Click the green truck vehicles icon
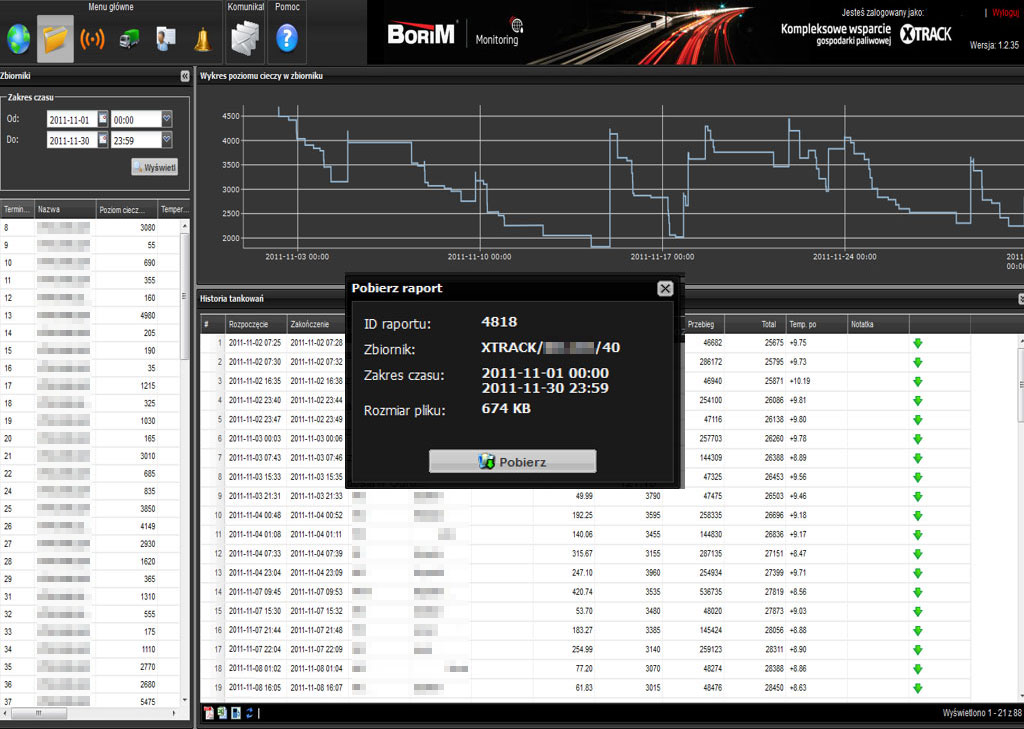Viewport: 1024px width, 729px height. 129,39
